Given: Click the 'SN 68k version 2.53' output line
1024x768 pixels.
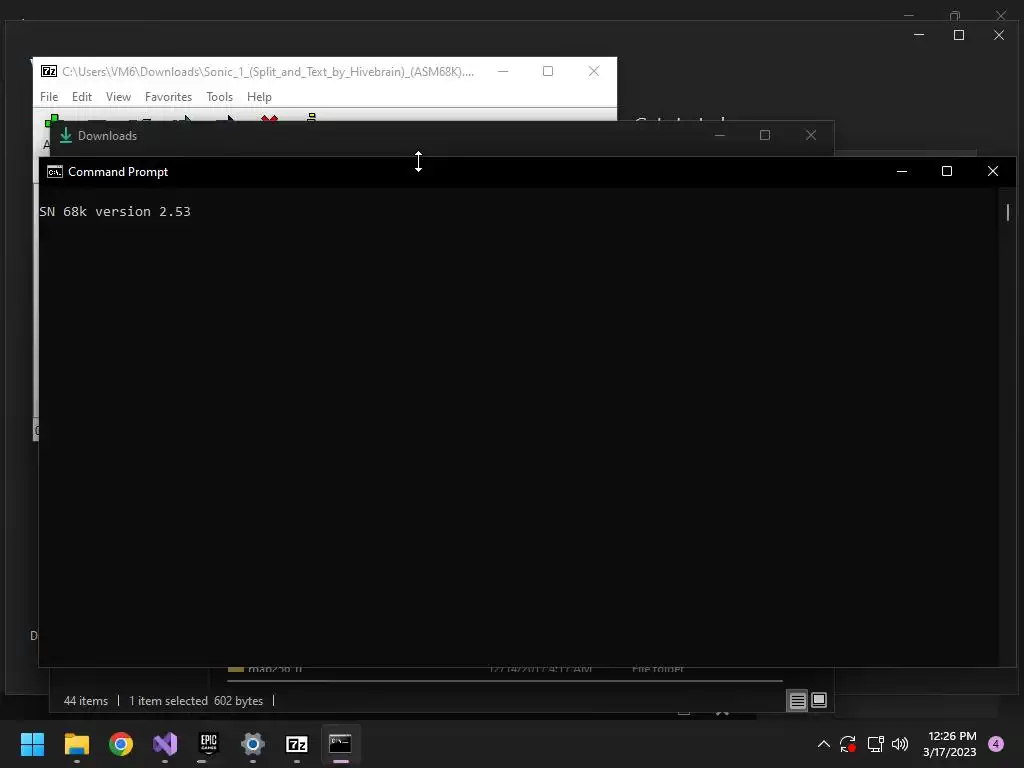Looking at the screenshot, I should pyautogui.click(x=115, y=212).
